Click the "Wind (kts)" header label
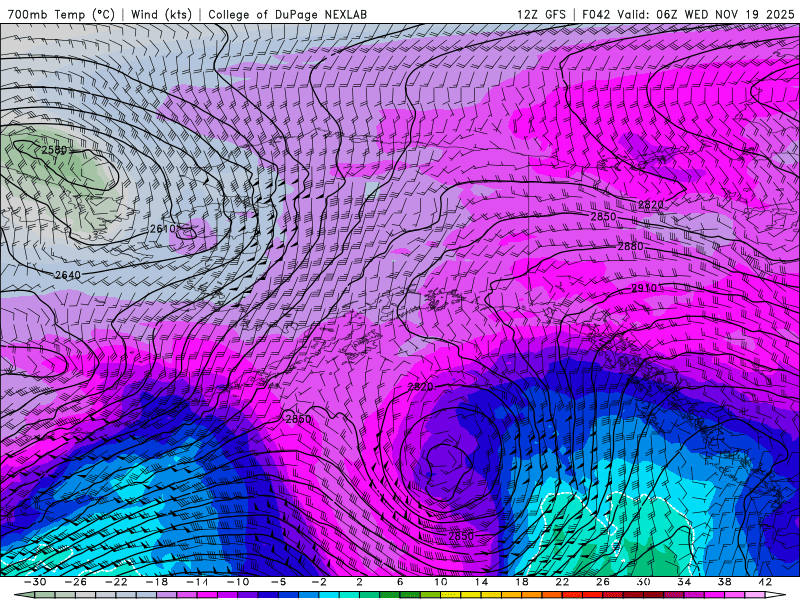Screen dimensions: 800x600 [x=162, y=14]
